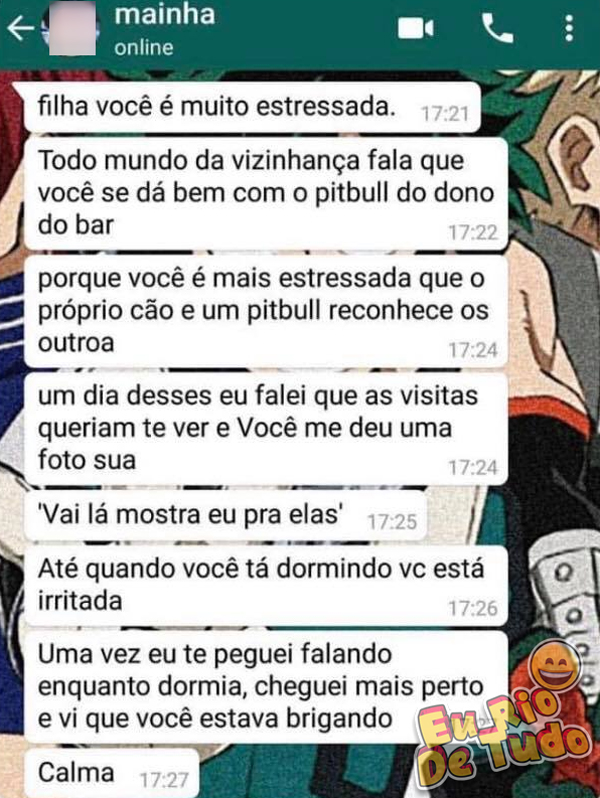Tap the chat wallpaper beside the messages
This screenshot has width=600, height=798.
pyautogui.click(x=555, y=356)
